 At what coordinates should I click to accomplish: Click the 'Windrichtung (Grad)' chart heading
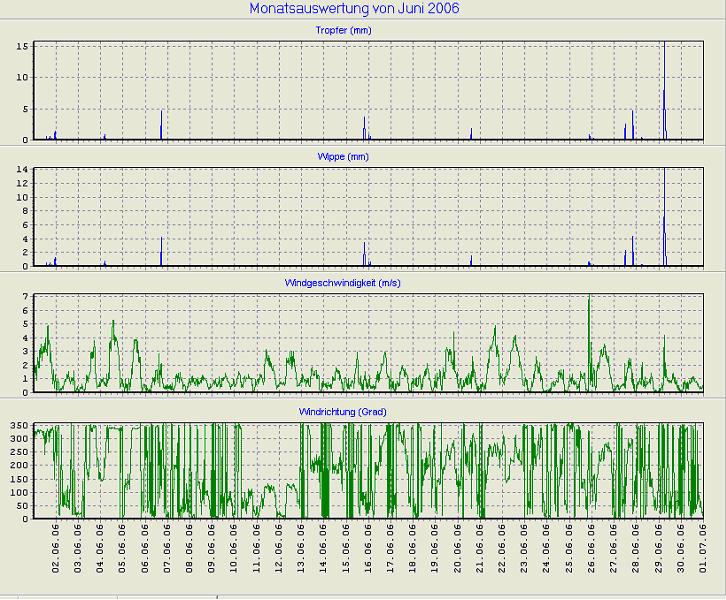[x=341, y=412]
